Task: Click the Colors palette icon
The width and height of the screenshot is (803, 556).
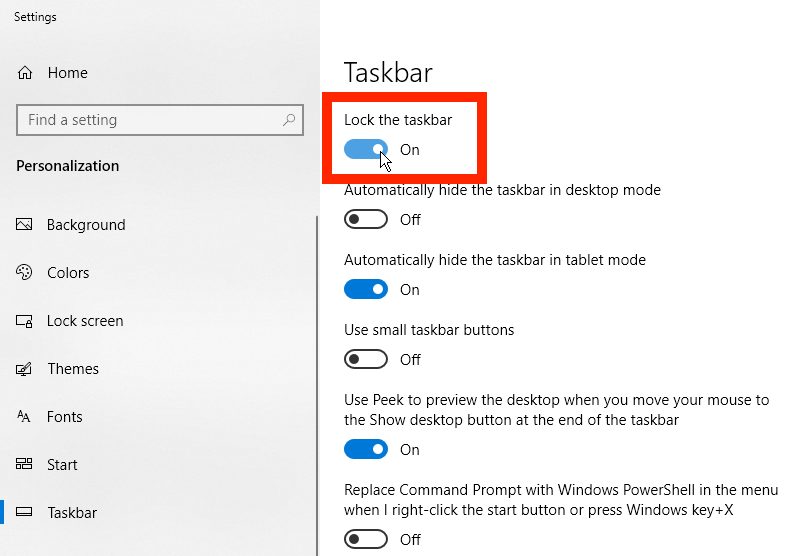Action: click(x=24, y=272)
